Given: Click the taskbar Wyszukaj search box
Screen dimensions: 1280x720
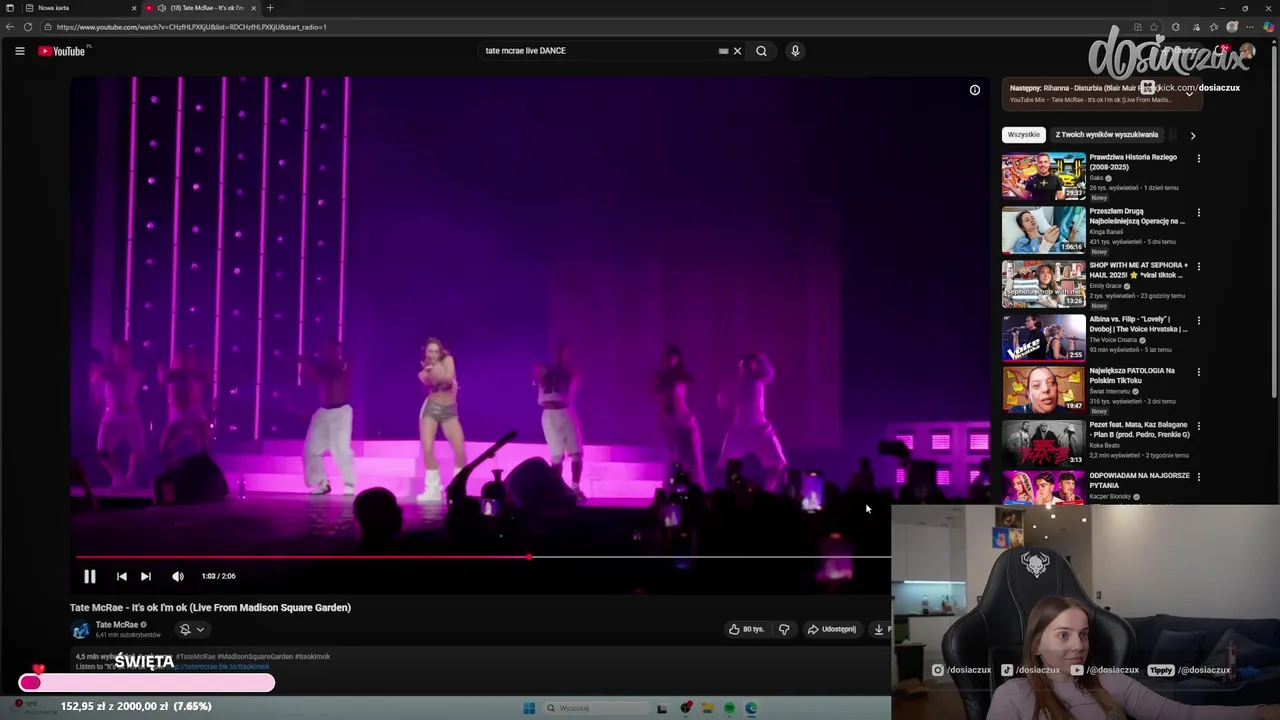Looking at the screenshot, I should (x=595, y=708).
